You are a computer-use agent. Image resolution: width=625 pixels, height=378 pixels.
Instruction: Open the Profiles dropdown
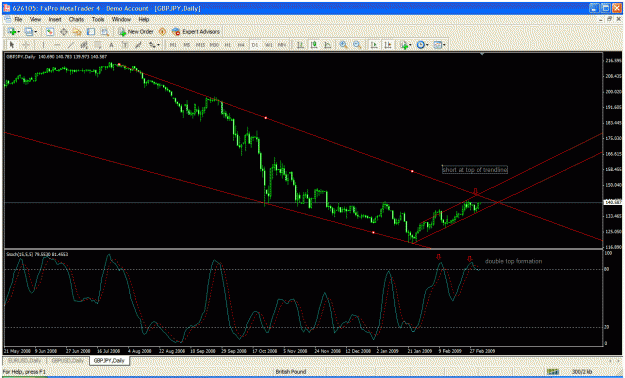(x=31, y=32)
